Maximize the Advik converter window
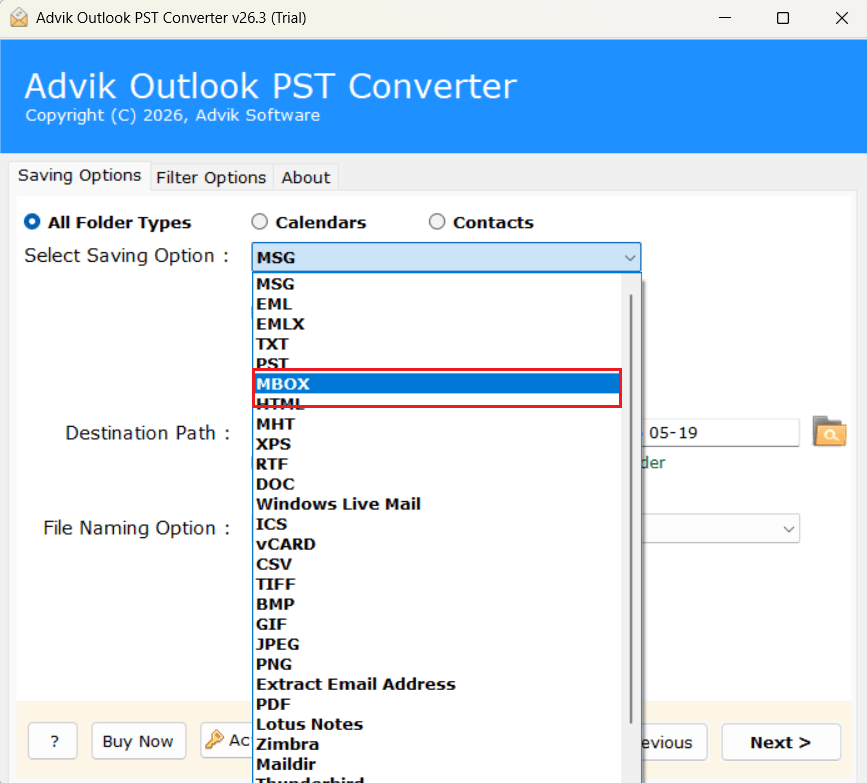 (x=783, y=18)
